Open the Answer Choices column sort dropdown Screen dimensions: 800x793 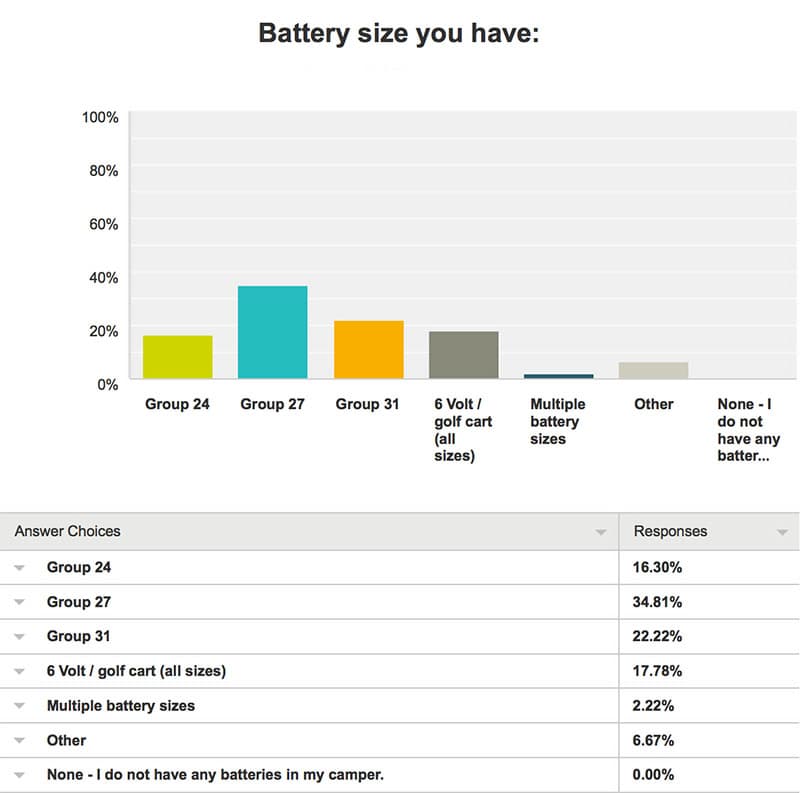point(601,532)
